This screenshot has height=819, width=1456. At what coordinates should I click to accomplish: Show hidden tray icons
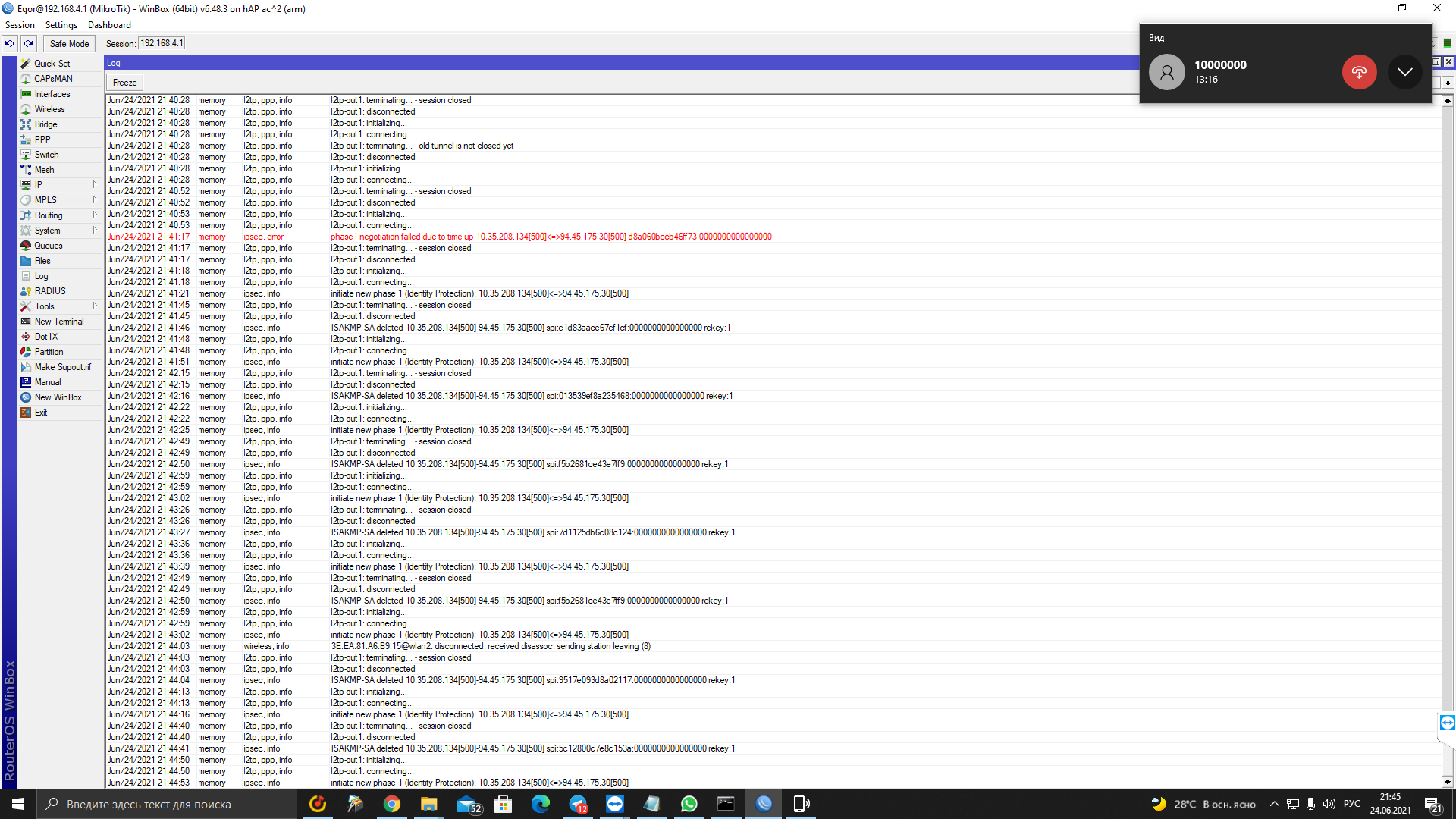1274,804
